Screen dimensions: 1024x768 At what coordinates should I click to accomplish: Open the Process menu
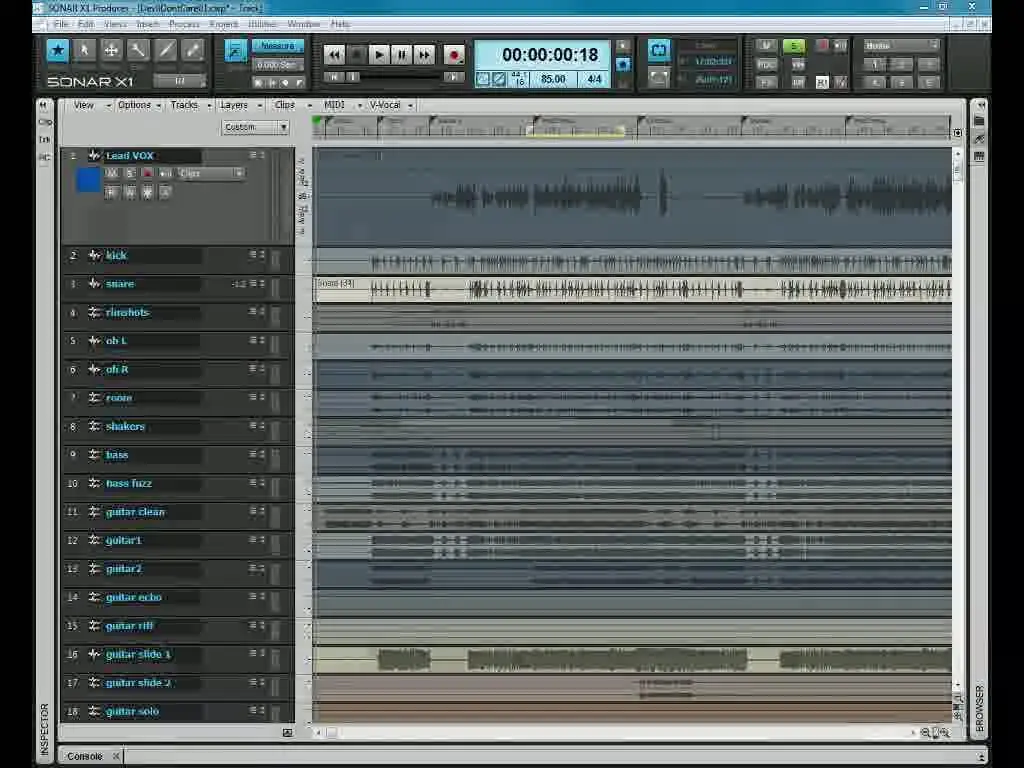coord(184,24)
